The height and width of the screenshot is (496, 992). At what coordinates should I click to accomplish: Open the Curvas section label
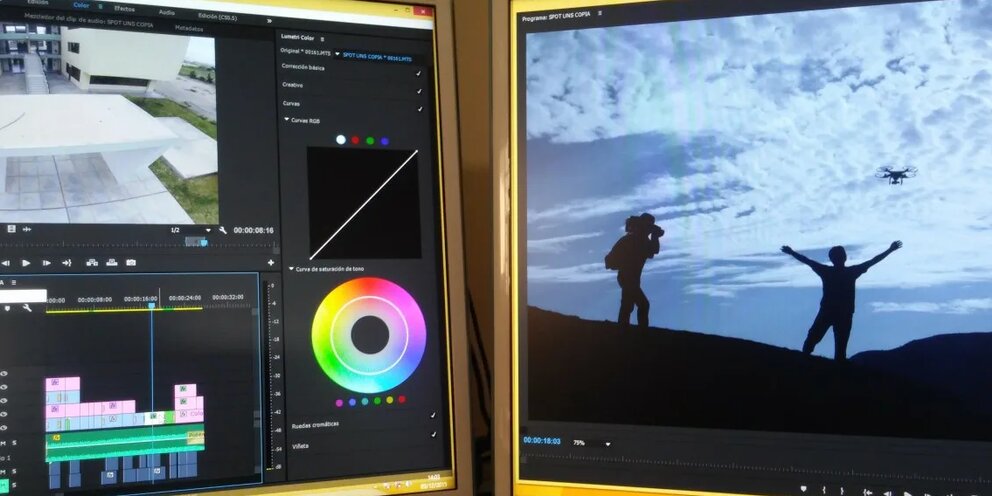291,102
